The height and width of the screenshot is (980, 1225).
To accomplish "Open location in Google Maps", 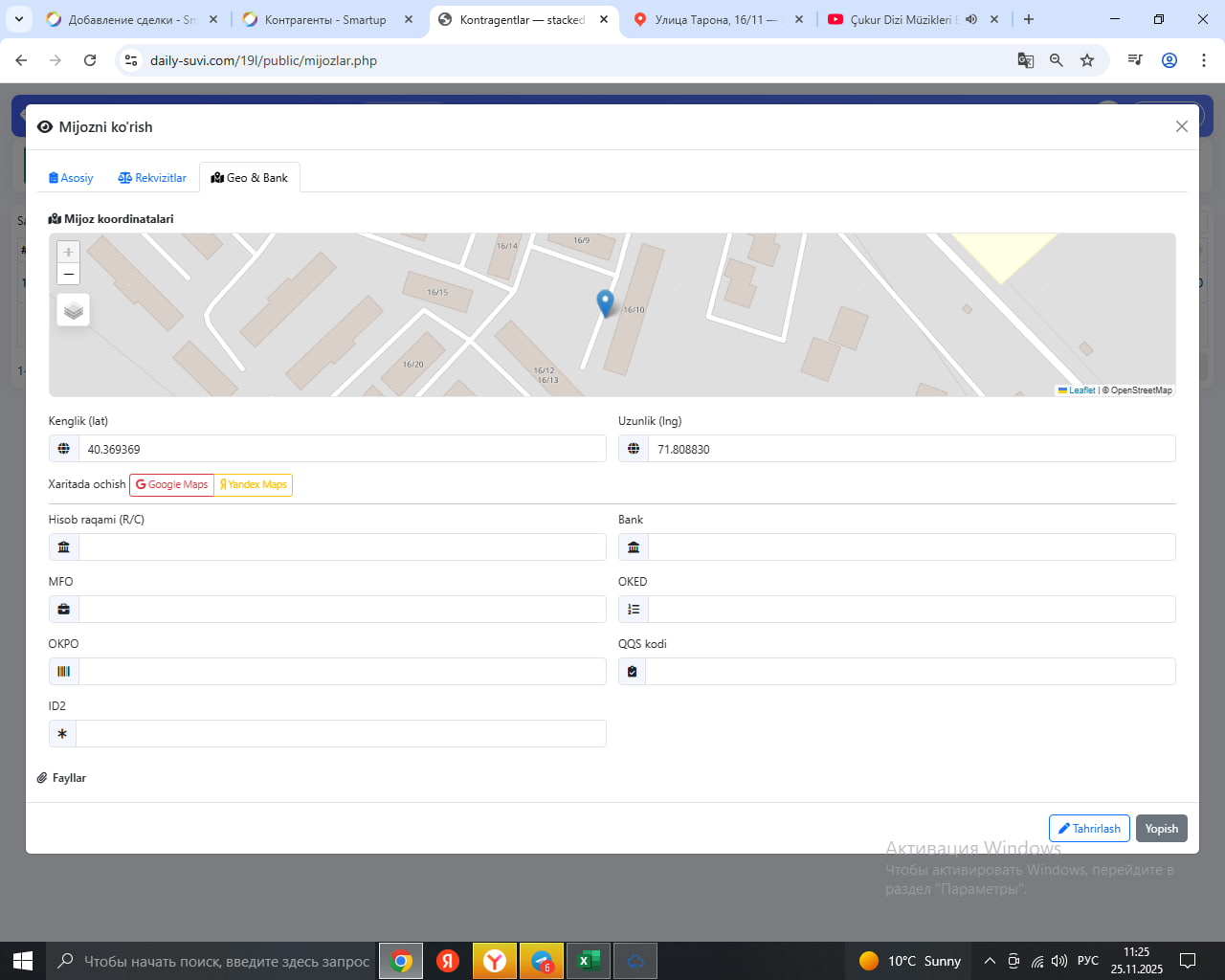I will 172,485.
